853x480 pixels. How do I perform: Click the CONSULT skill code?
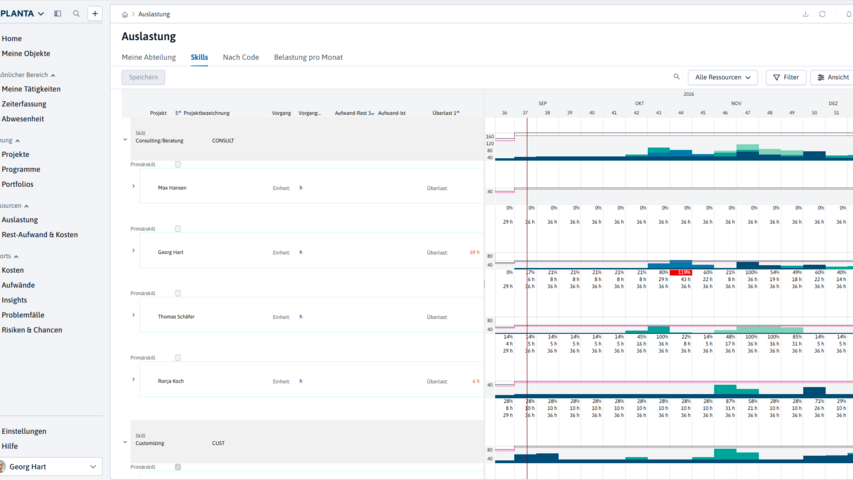point(223,140)
